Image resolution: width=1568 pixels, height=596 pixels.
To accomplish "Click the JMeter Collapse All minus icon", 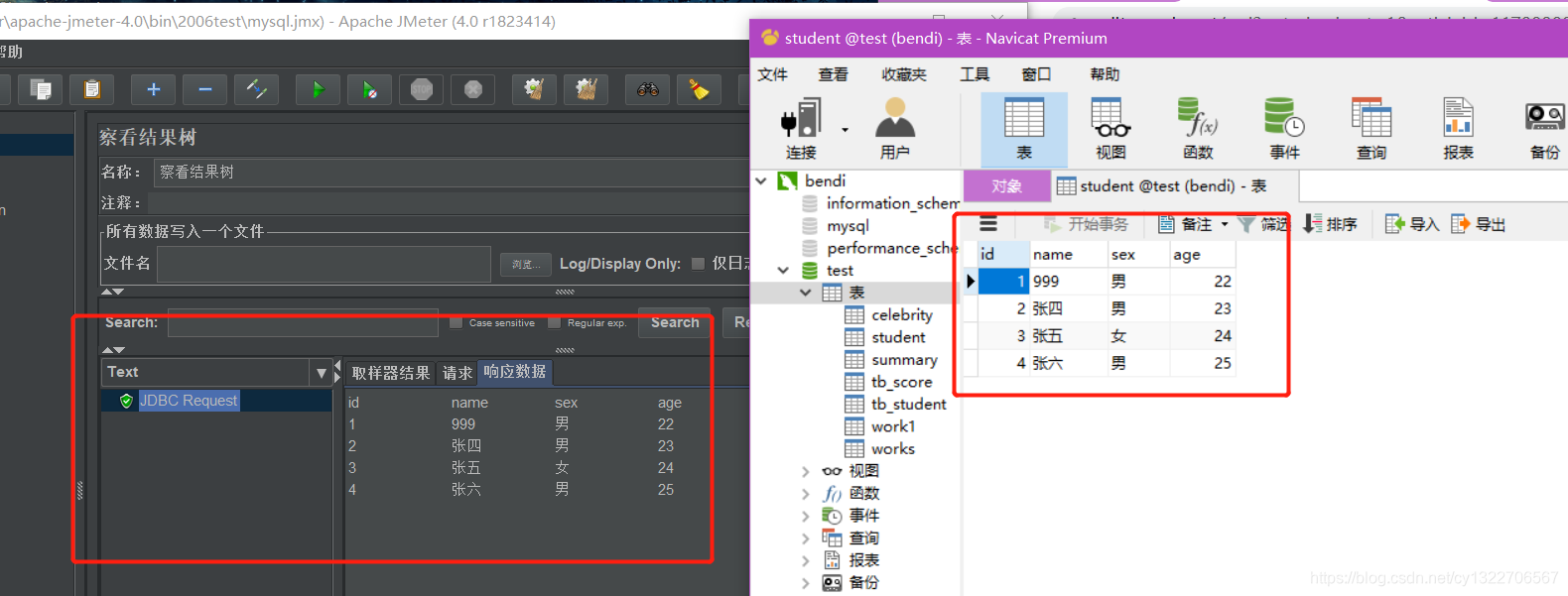I will (205, 90).
